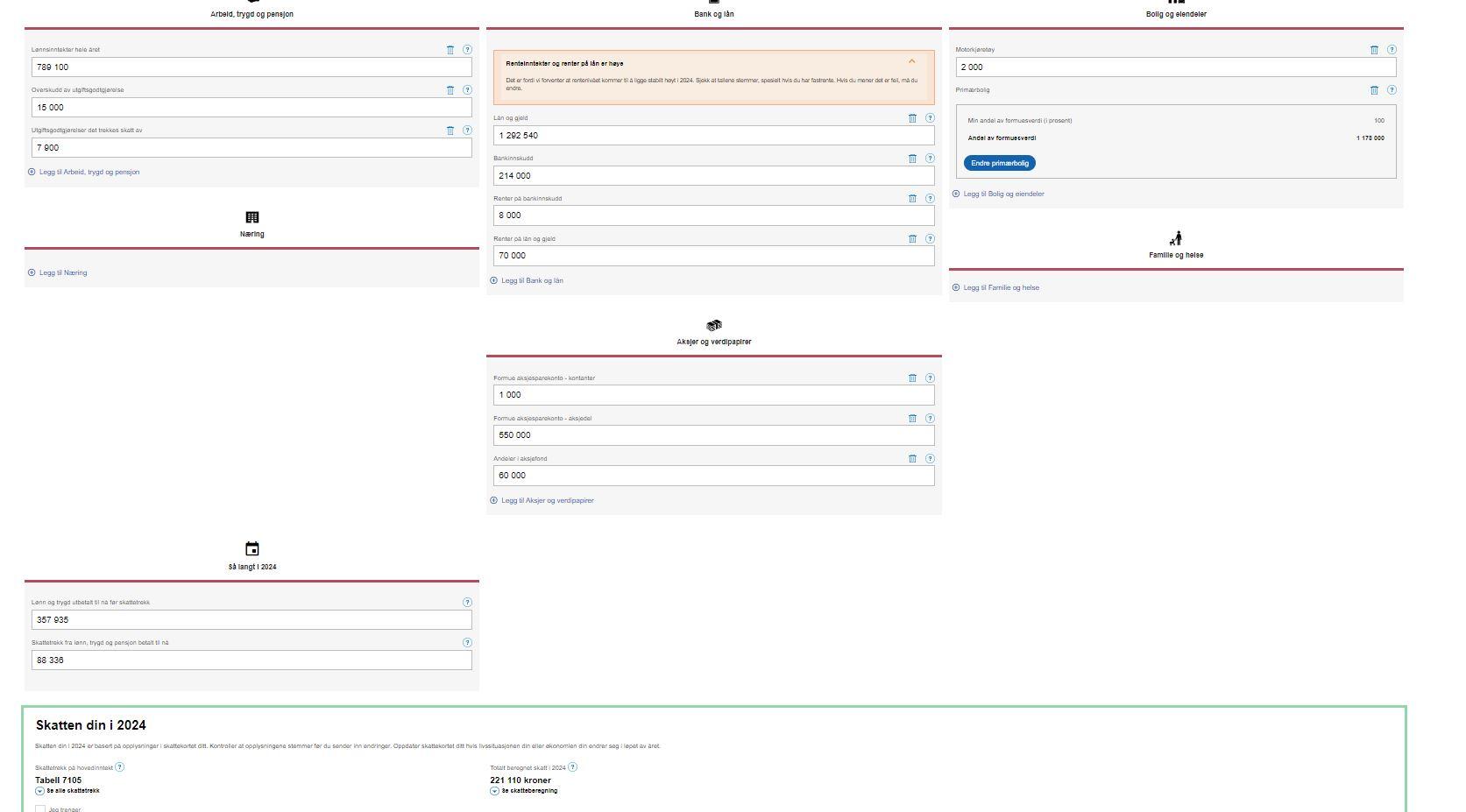
Task: Click Legg til Bank og lån
Action: (527, 281)
